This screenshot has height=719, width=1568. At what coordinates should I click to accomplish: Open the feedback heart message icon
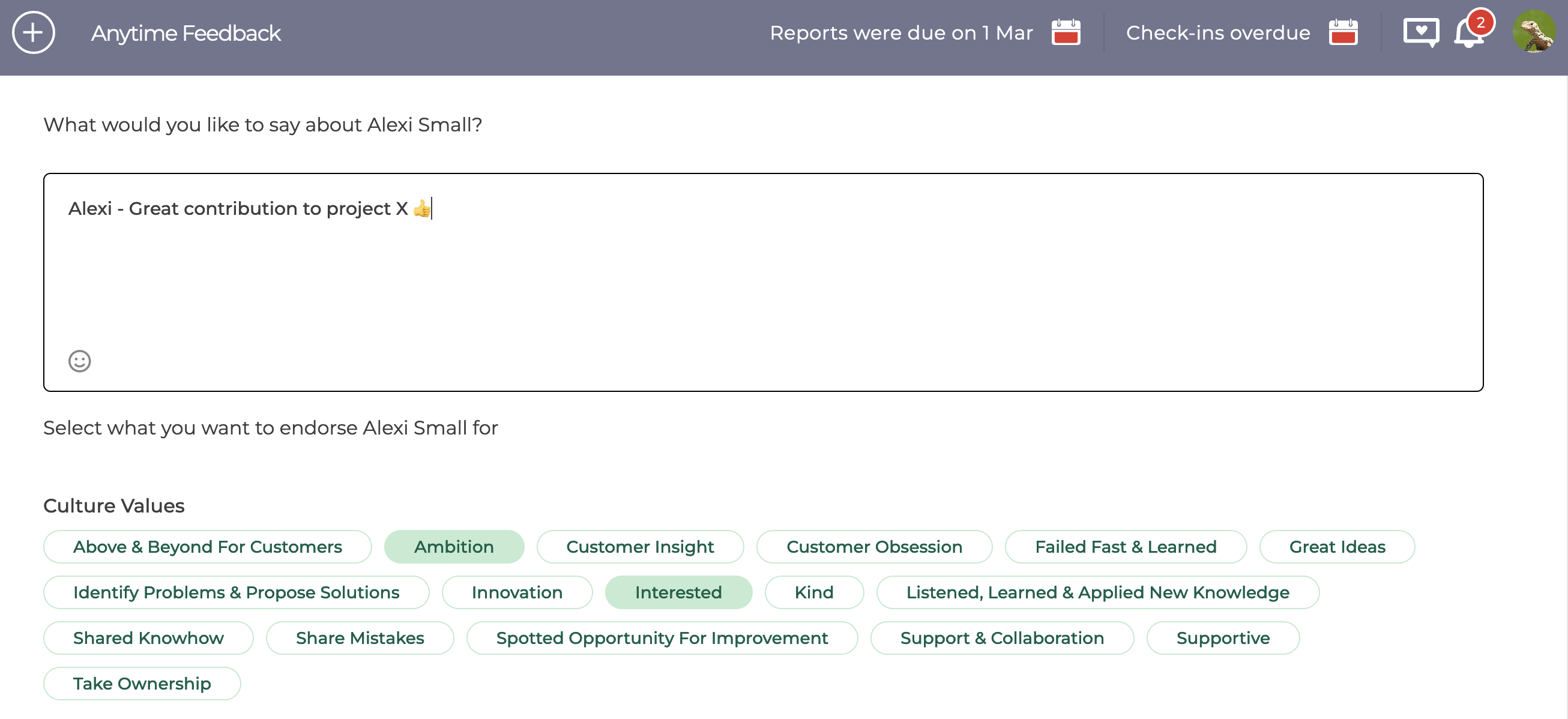[x=1421, y=32]
